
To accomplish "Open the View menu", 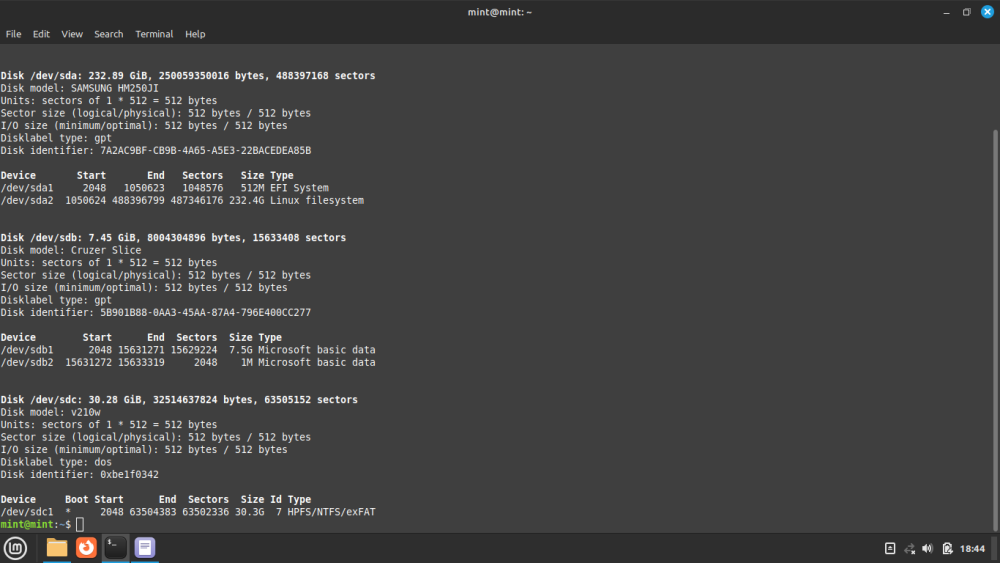I will tap(71, 34).
